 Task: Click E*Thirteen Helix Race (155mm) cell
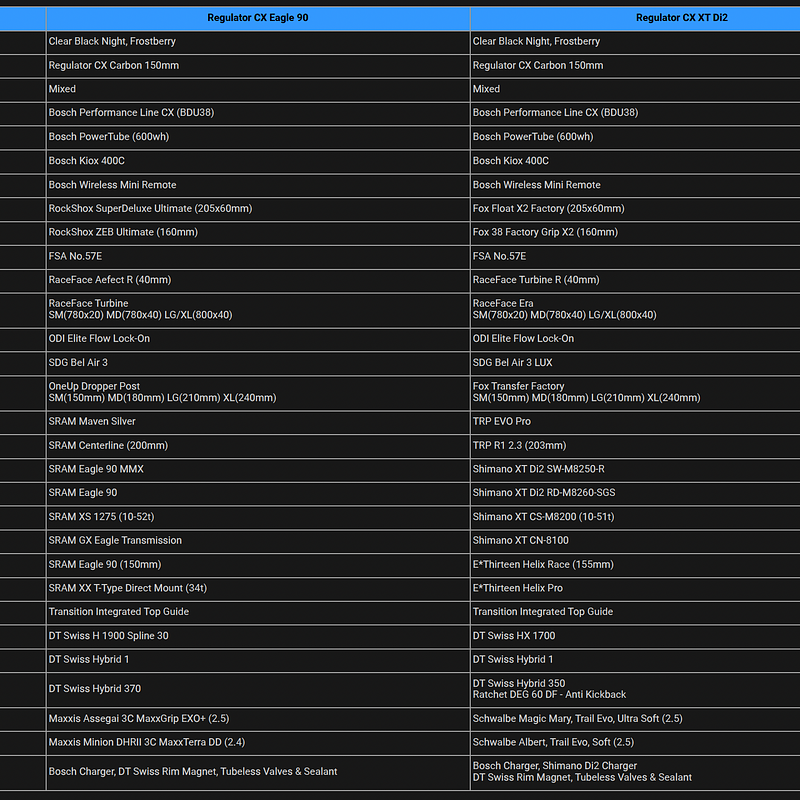tap(635, 565)
